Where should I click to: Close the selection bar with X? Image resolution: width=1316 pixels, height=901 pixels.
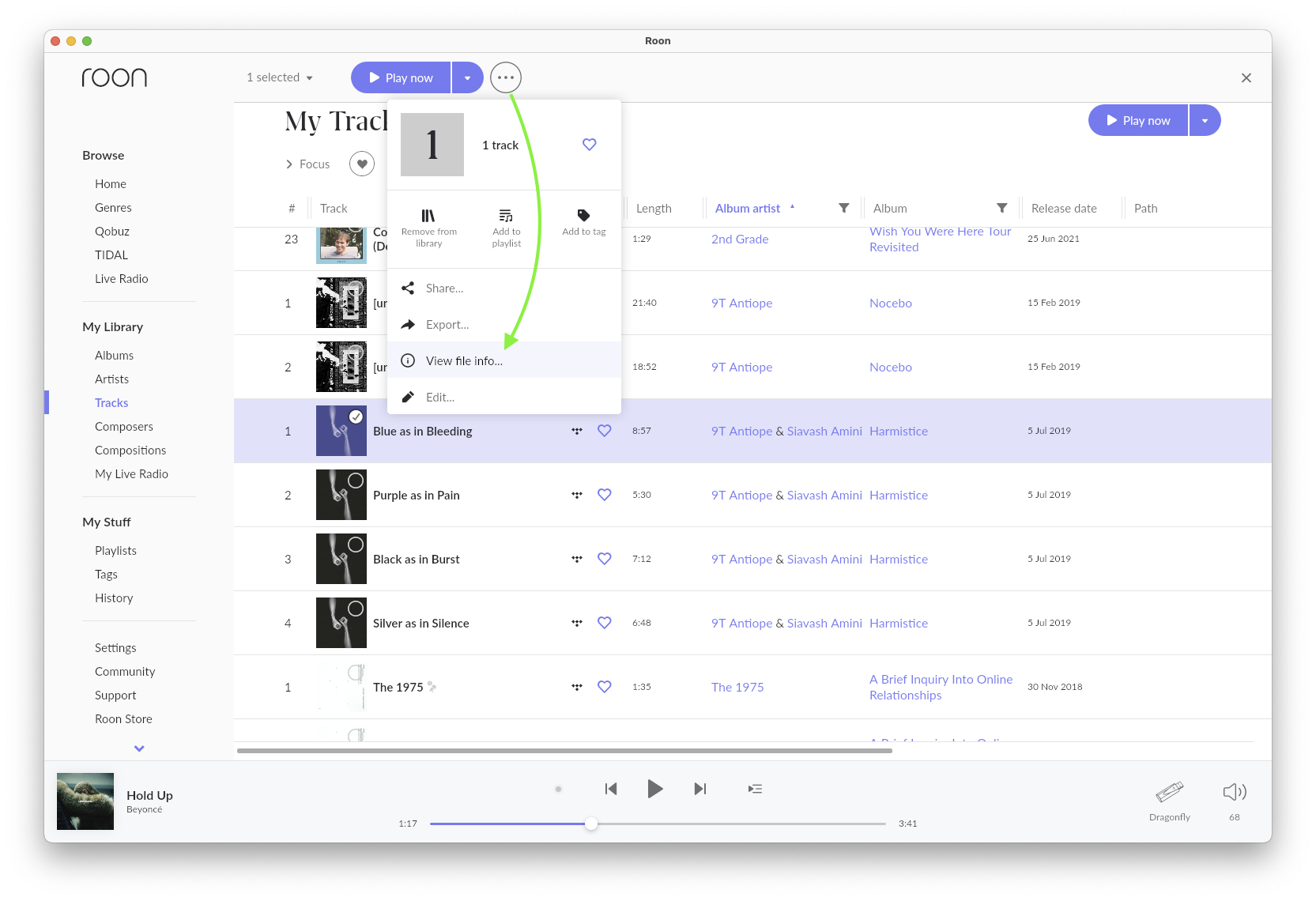[1246, 77]
